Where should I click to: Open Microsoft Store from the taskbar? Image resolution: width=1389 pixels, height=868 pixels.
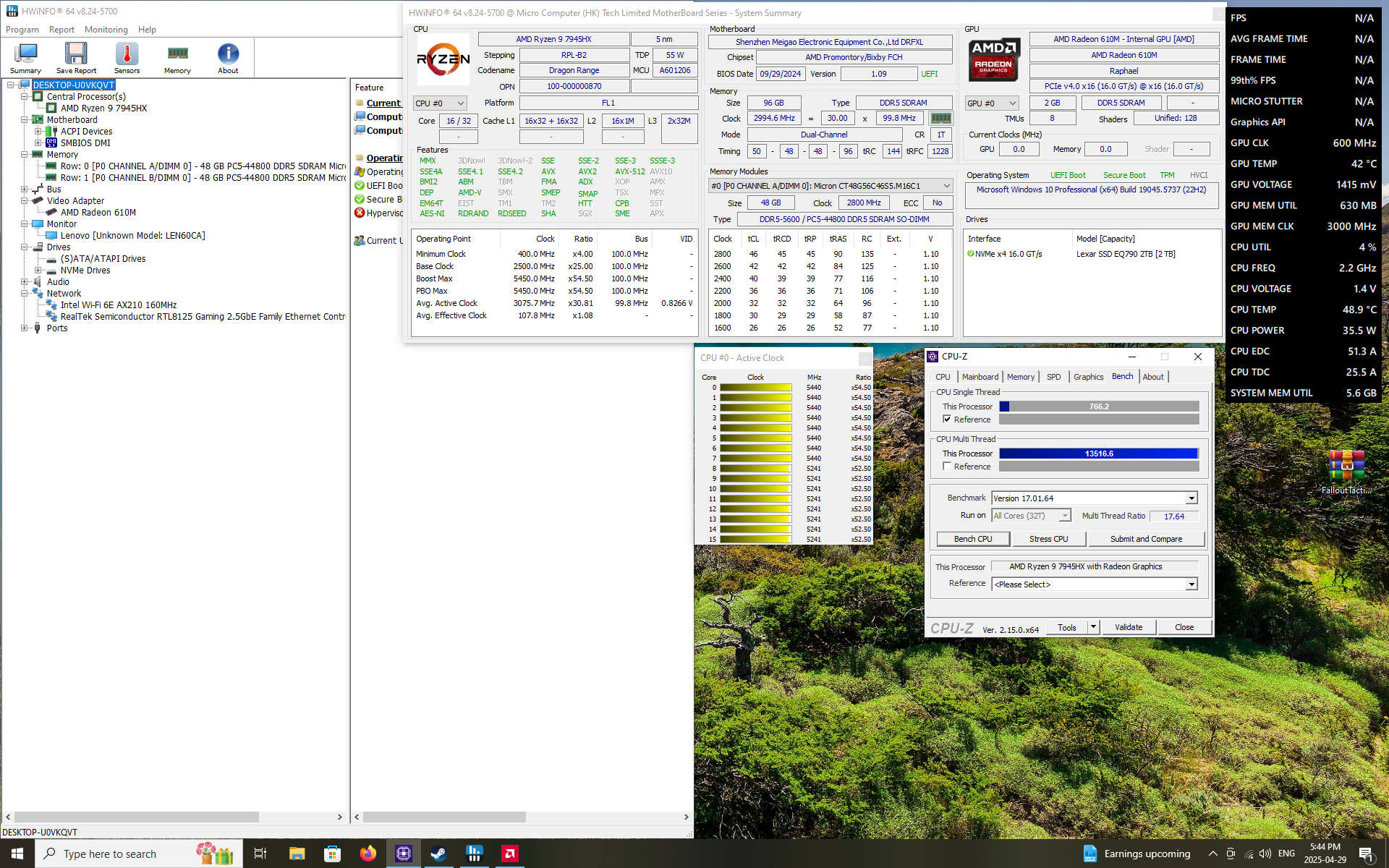[332, 854]
